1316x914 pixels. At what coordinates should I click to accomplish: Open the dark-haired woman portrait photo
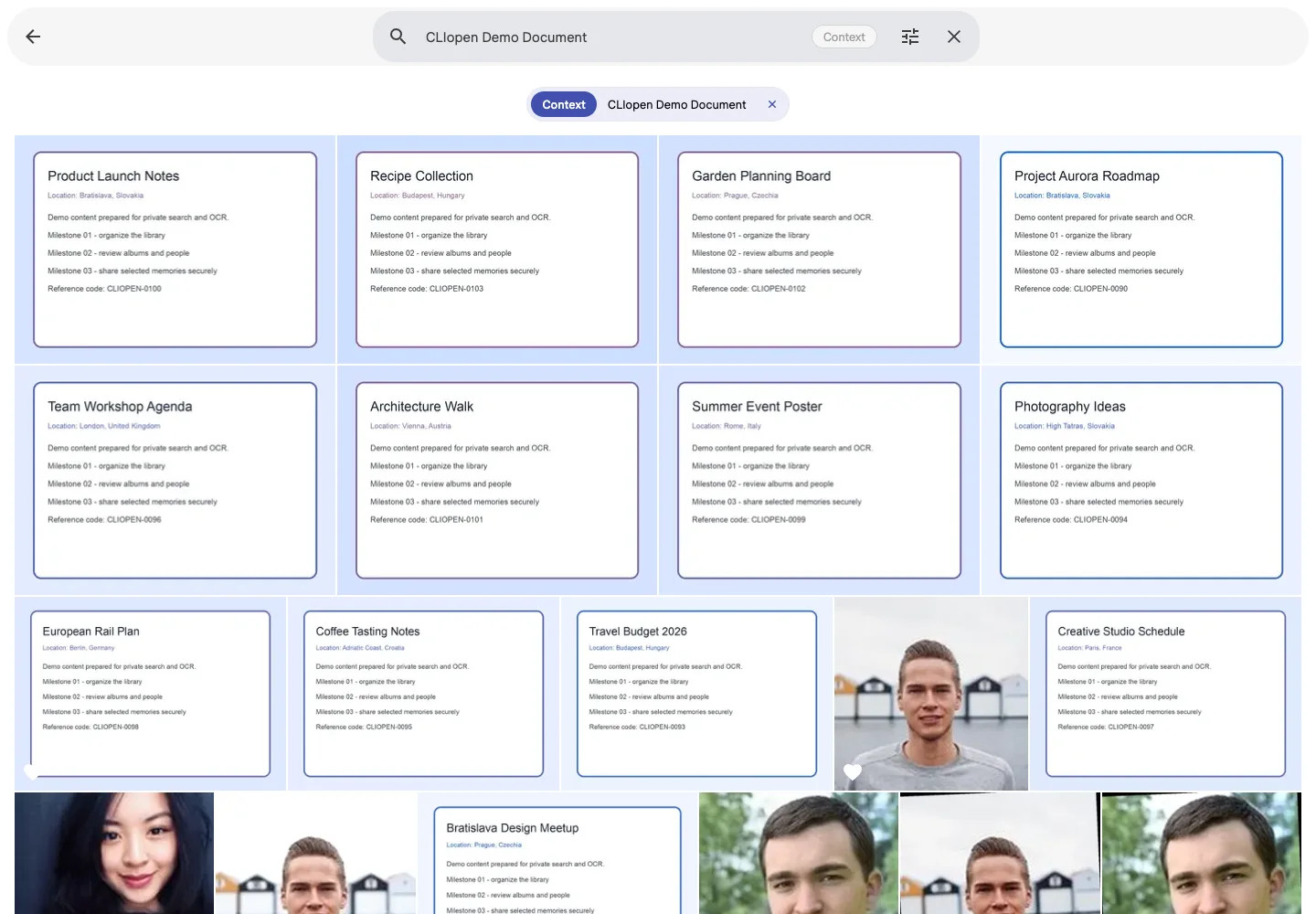coord(114,854)
